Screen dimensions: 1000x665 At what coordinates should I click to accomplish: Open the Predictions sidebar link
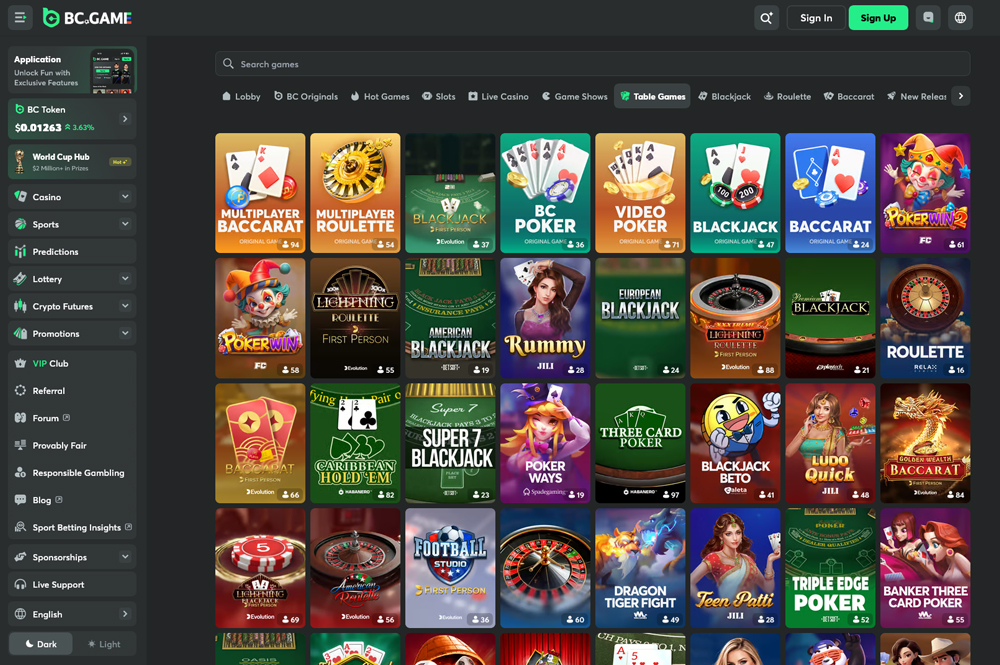(x=72, y=251)
